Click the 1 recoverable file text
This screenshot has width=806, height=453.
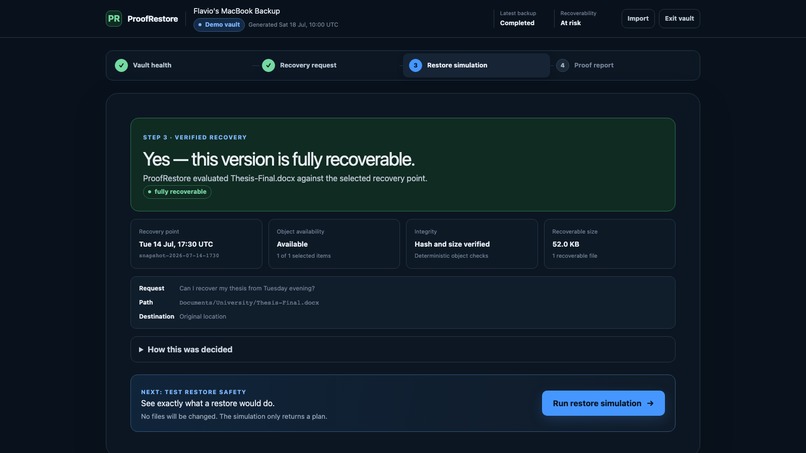[575, 256]
